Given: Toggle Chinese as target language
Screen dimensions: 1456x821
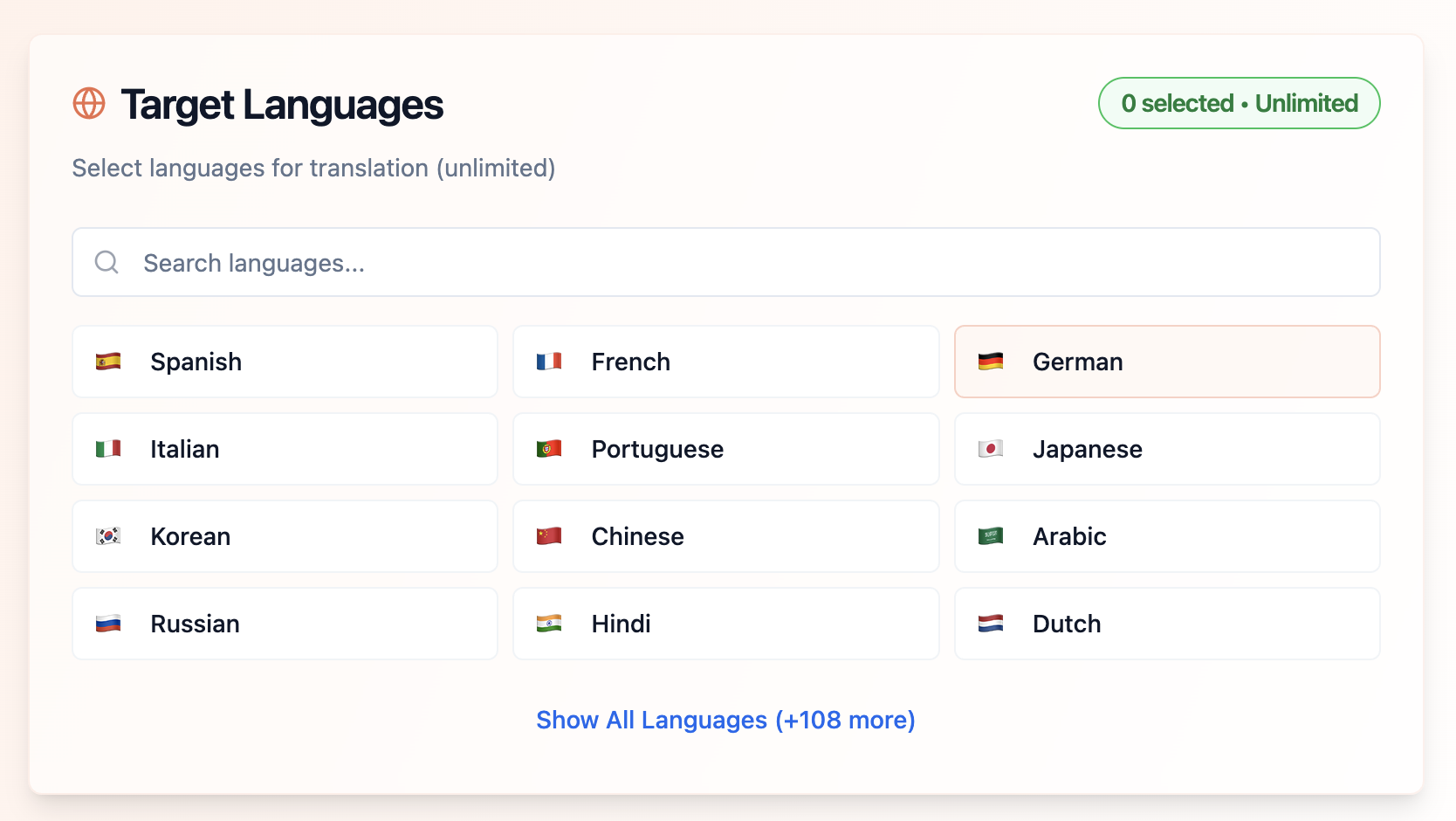Looking at the screenshot, I should 726,536.
